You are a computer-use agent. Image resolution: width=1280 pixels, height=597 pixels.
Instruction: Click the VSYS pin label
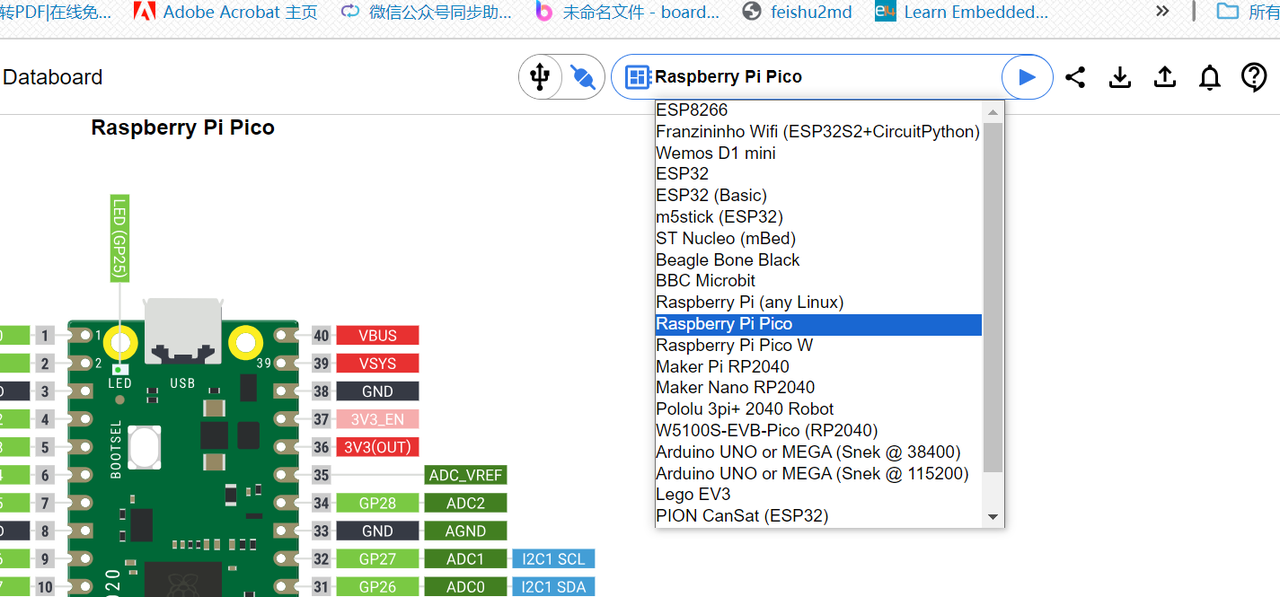(378, 364)
